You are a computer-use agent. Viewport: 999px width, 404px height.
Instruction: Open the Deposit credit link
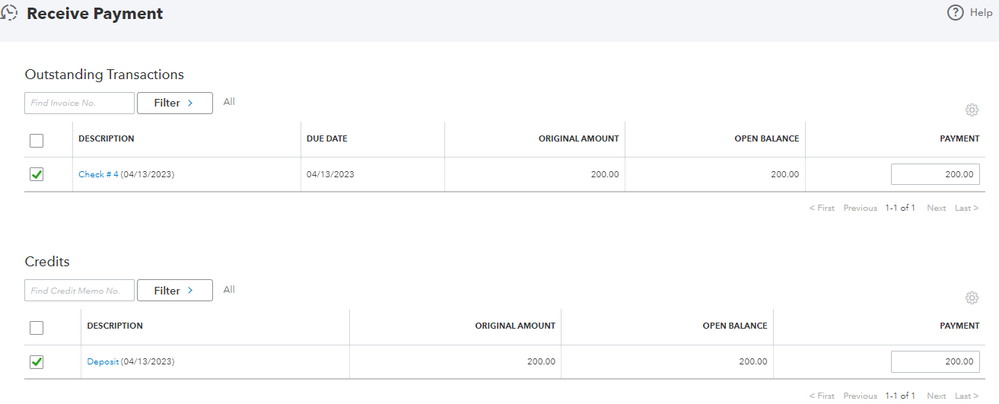pos(102,362)
